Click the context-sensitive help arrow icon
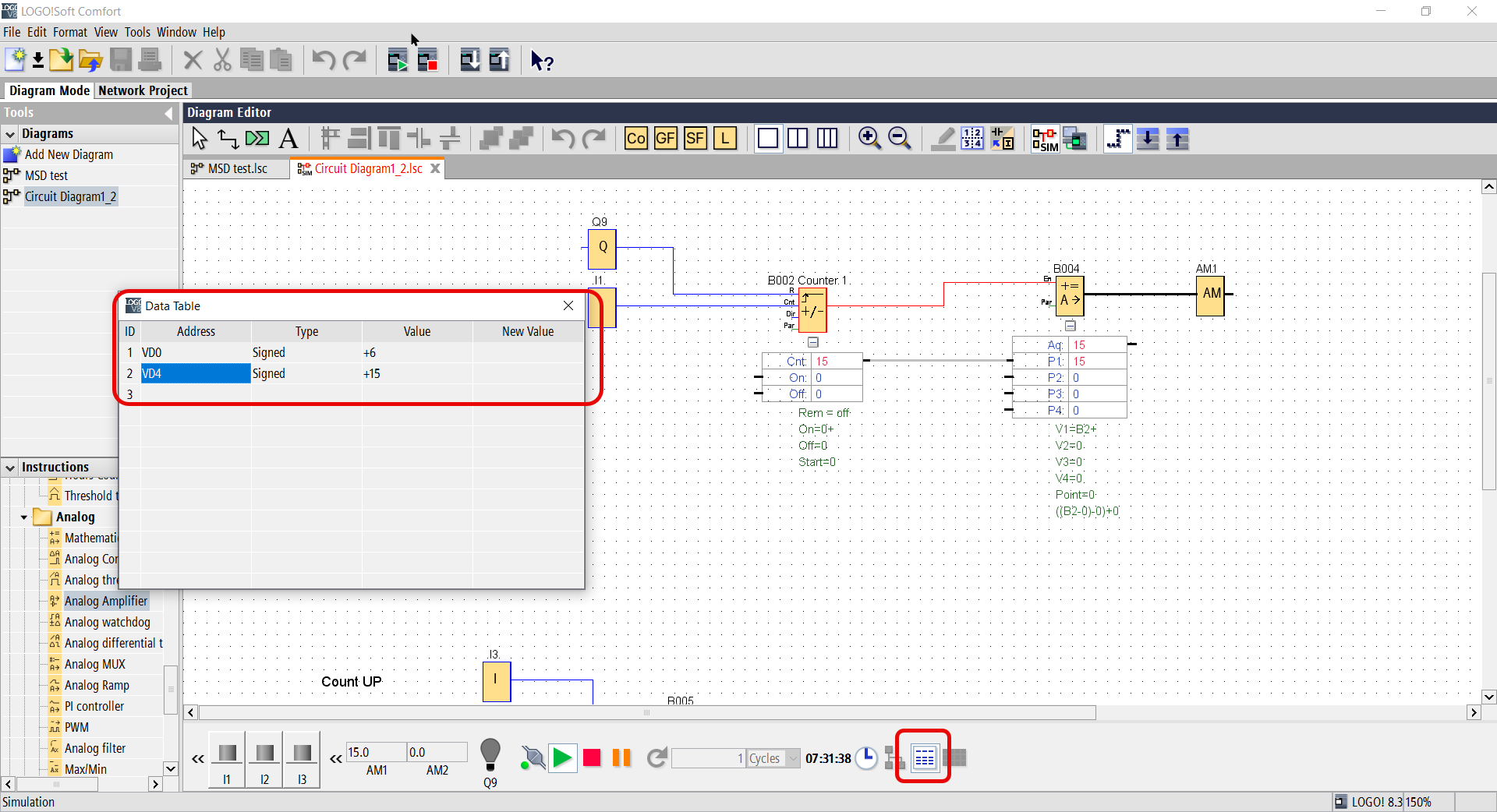This screenshot has width=1497, height=812. (541, 61)
